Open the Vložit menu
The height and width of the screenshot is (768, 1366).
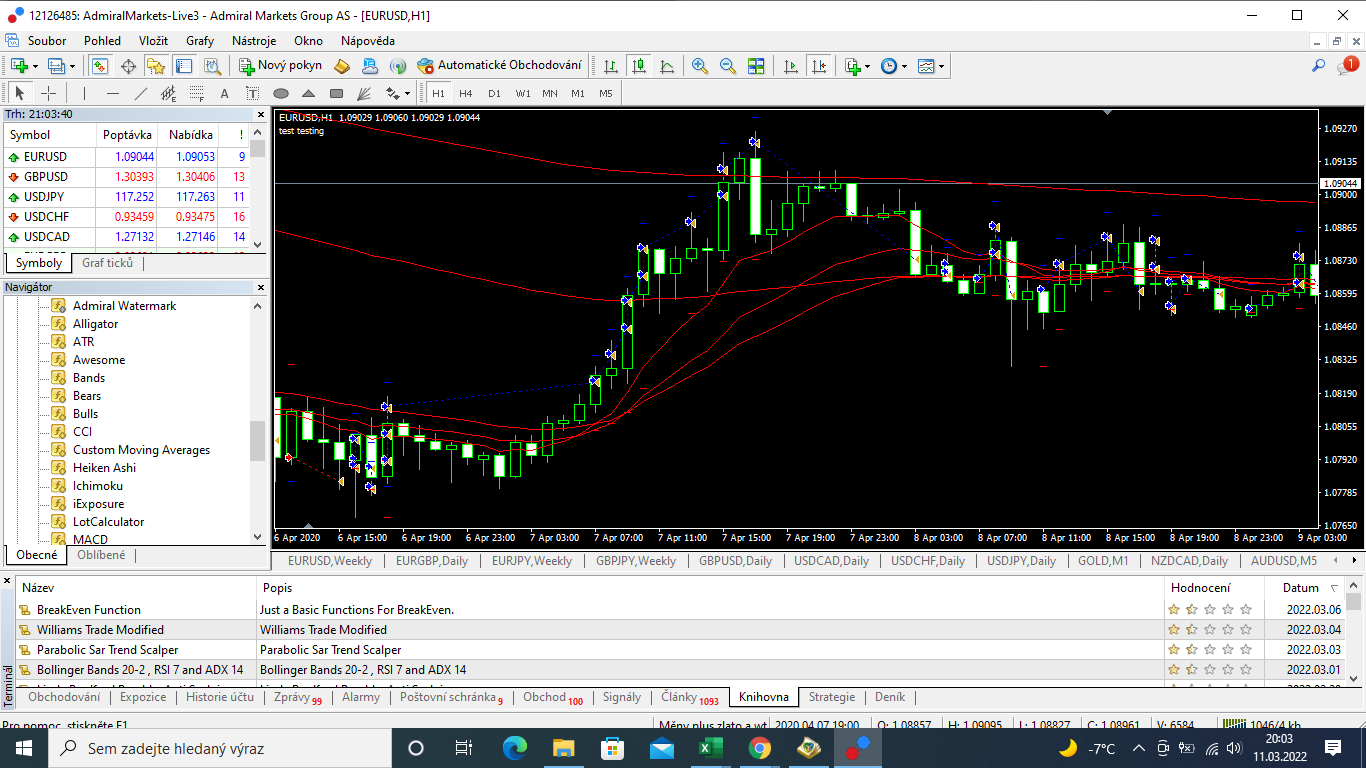[153, 41]
